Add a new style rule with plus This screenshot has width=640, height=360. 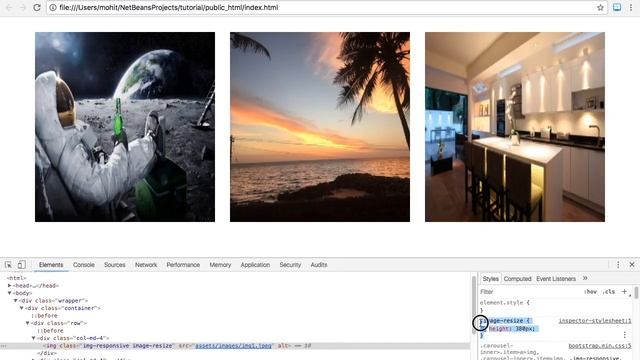(624, 291)
